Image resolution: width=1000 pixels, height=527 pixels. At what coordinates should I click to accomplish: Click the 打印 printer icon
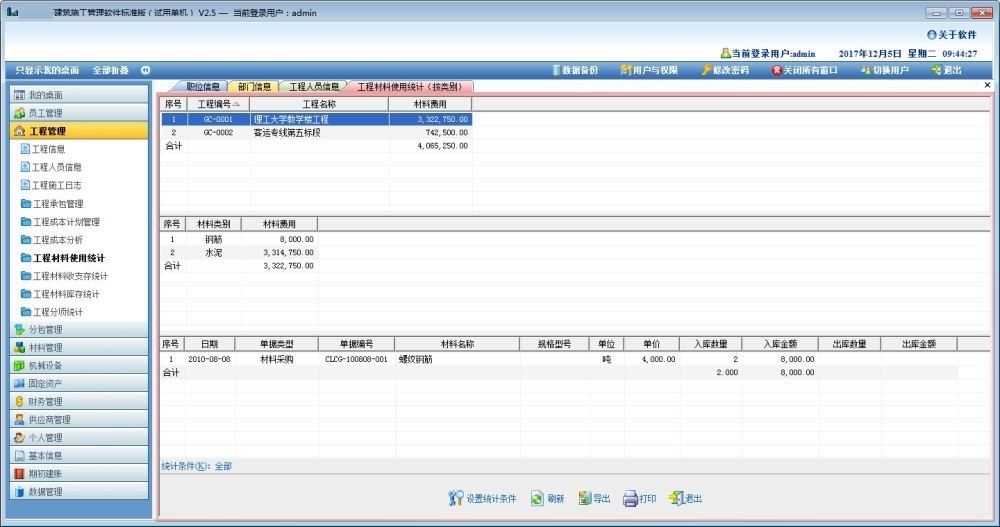pos(631,498)
